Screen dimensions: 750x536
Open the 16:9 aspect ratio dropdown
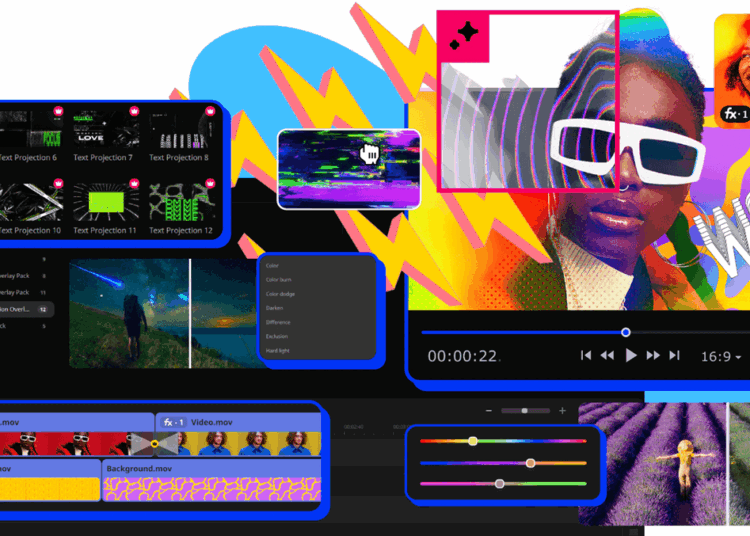click(721, 357)
